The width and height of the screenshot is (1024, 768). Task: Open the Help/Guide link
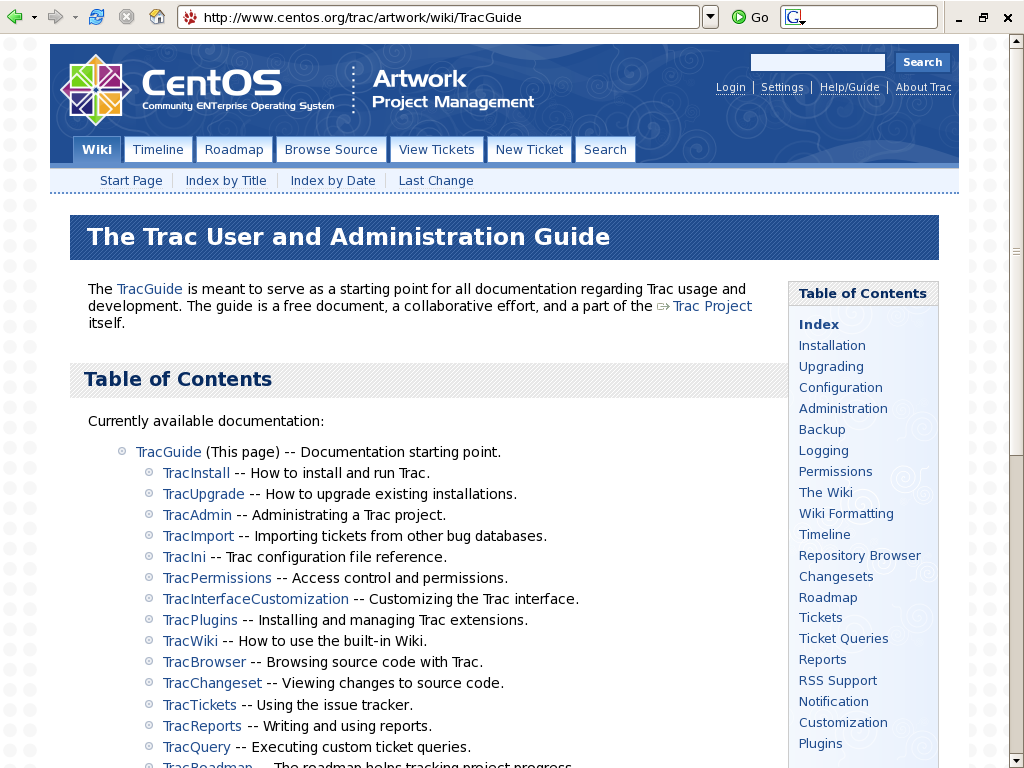(x=849, y=87)
